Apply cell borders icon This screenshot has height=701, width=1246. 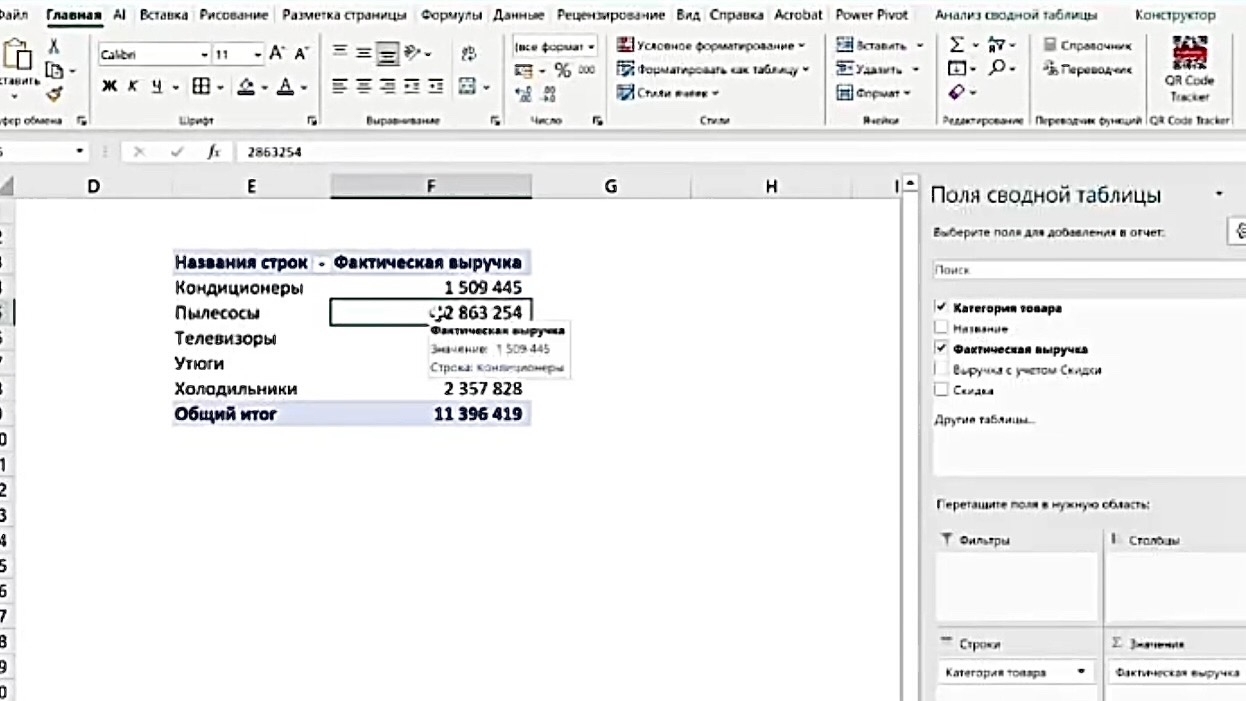pos(201,87)
